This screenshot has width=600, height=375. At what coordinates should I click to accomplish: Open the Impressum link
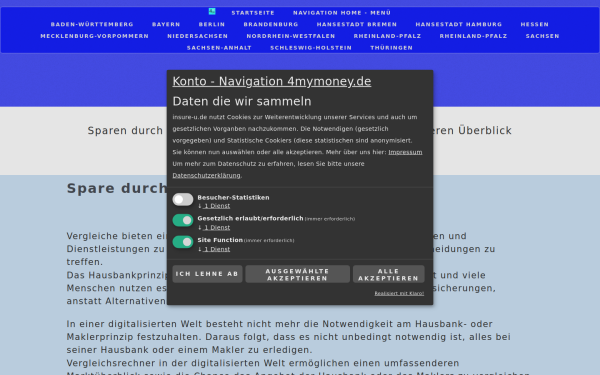(405, 152)
